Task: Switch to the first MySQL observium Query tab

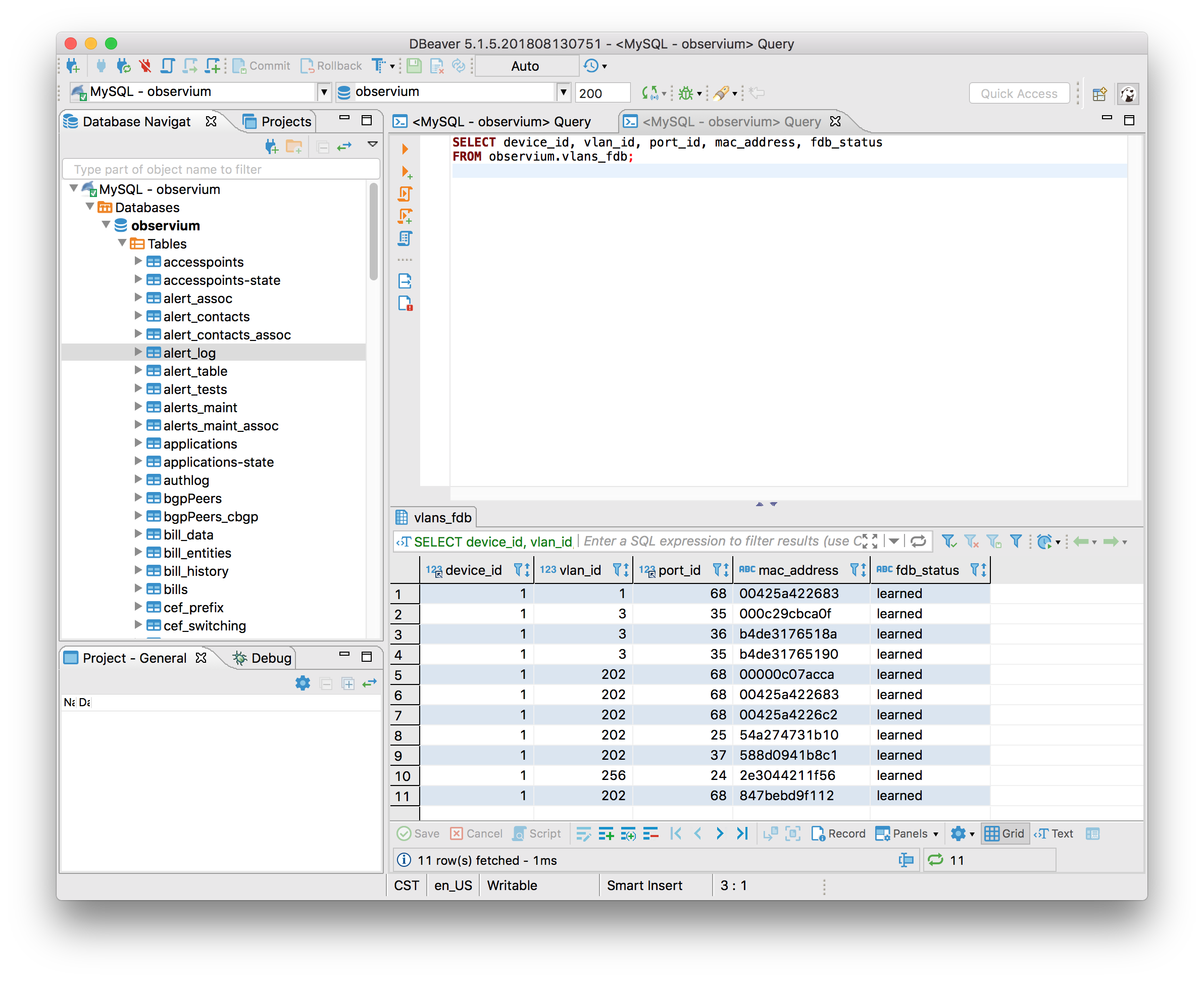Action: pyautogui.click(x=493, y=122)
